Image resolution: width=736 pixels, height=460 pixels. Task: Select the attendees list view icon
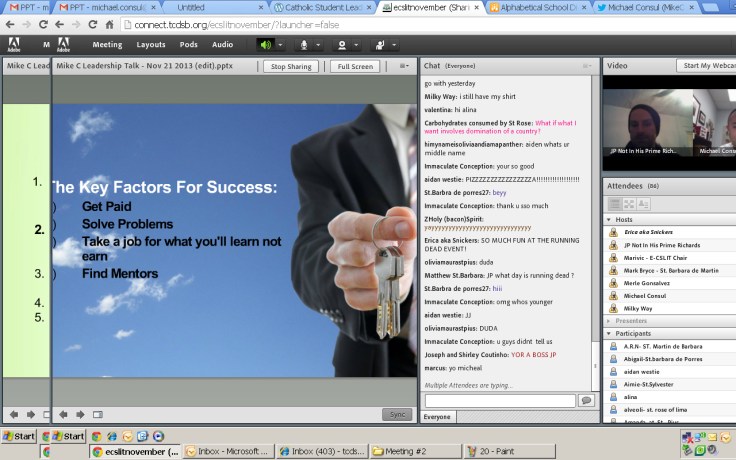coord(614,204)
